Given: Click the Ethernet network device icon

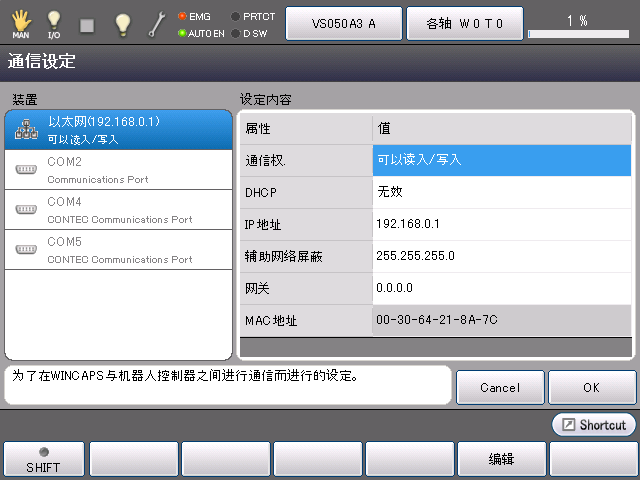Looking at the screenshot, I should click(26, 129).
